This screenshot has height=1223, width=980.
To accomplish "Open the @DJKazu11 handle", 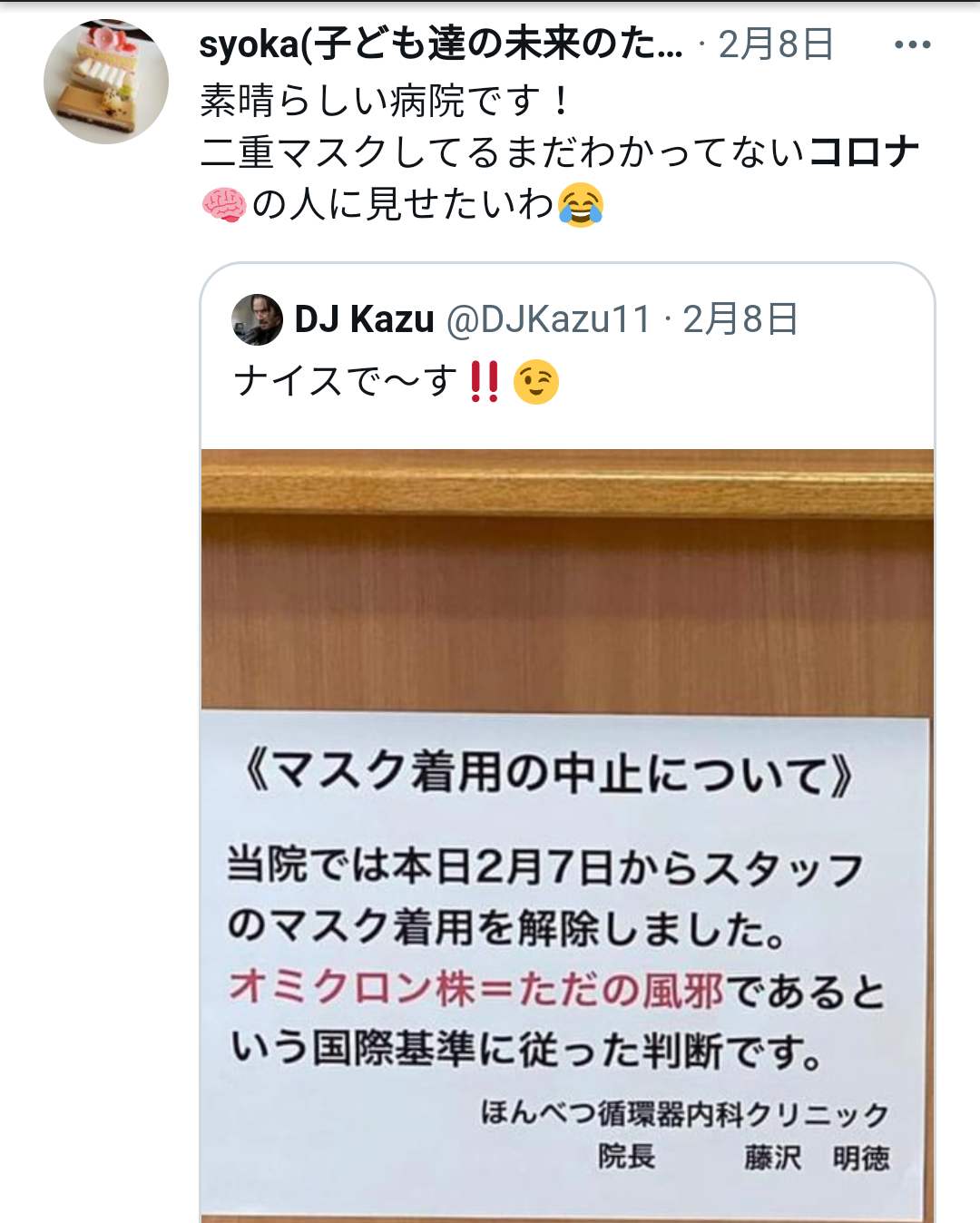I will (x=549, y=319).
